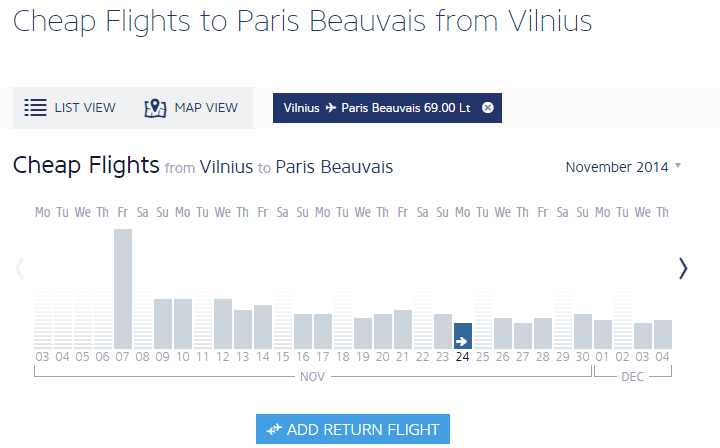The width and height of the screenshot is (720, 448).
Task: Choose the price bar for November 12
Action: coord(223,323)
